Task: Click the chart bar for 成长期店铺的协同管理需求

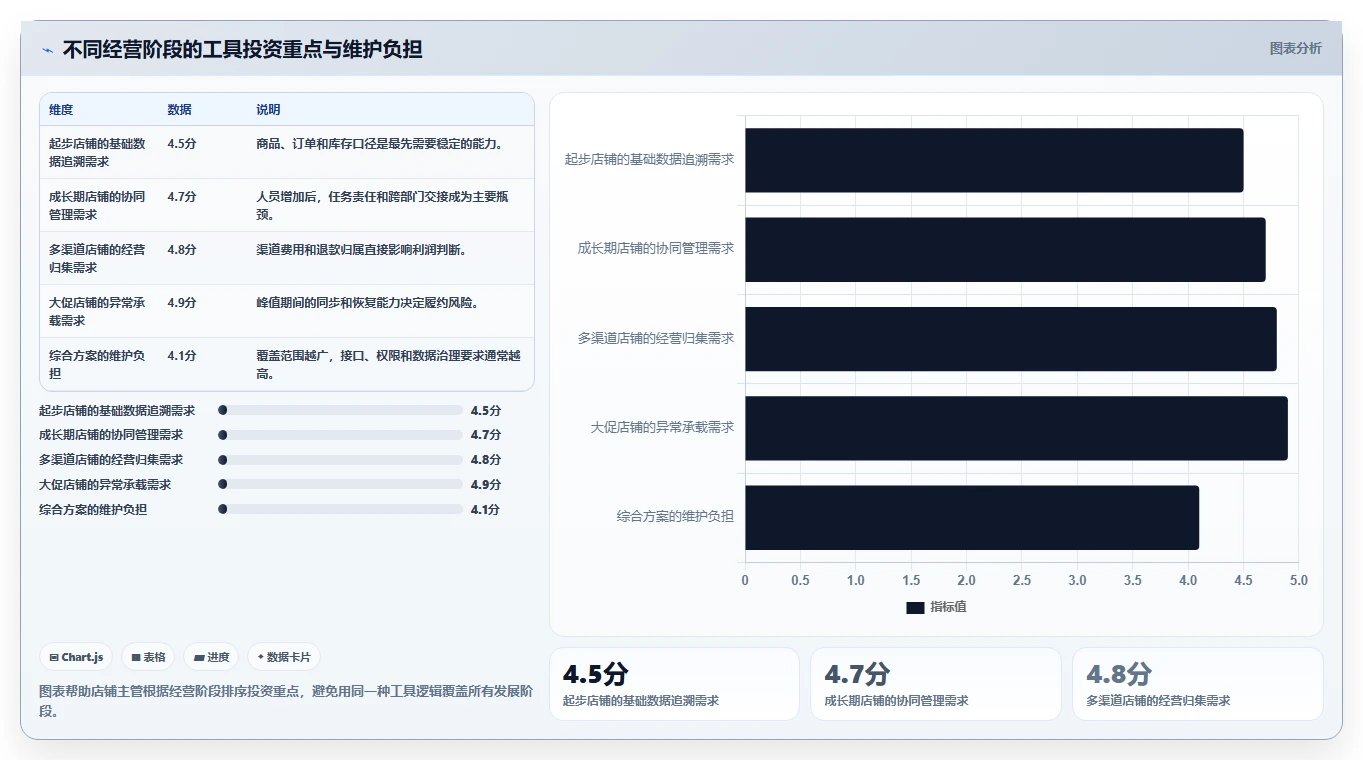Action: [1005, 249]
